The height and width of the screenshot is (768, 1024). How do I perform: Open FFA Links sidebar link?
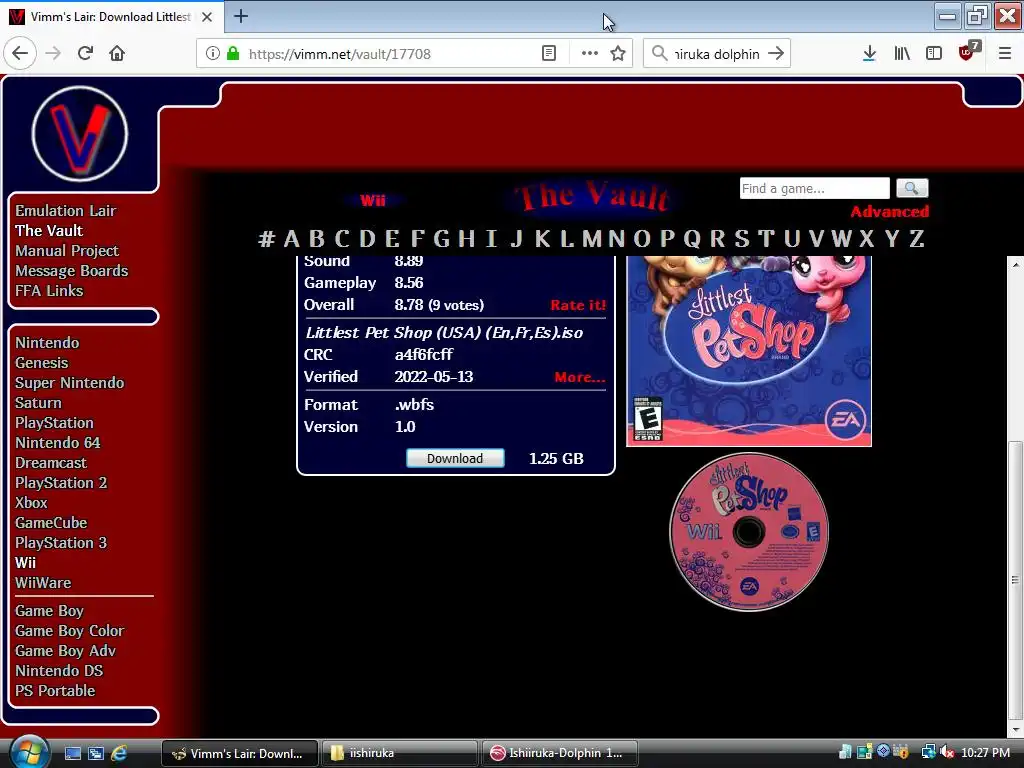tap(49, 291)
